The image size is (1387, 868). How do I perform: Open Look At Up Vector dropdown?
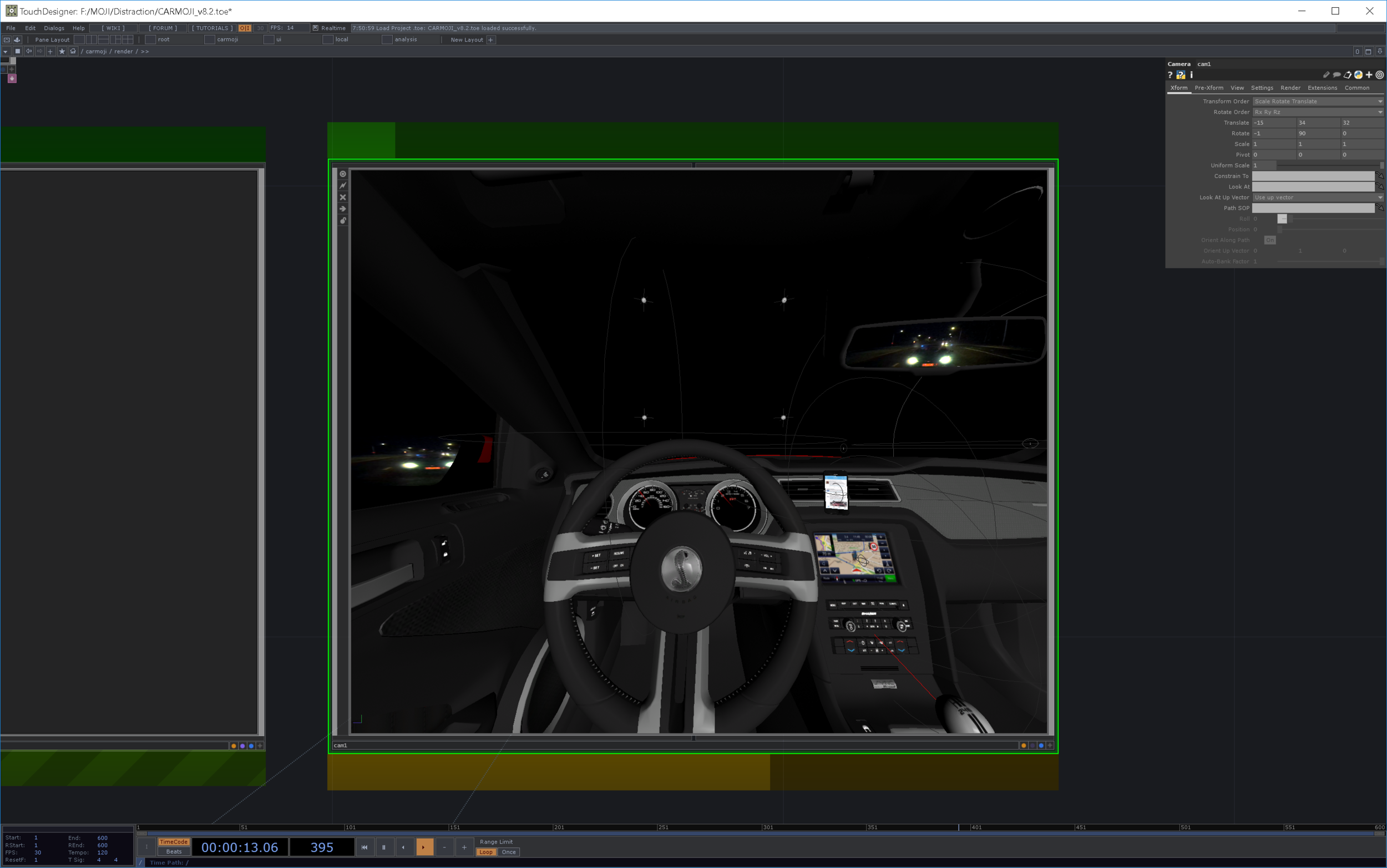[x=1318, y=197]
